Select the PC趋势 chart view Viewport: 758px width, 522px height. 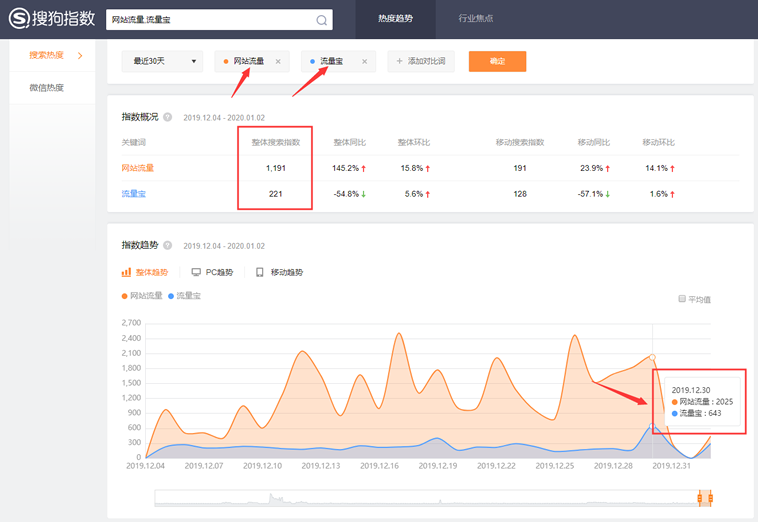pos(212,272)
